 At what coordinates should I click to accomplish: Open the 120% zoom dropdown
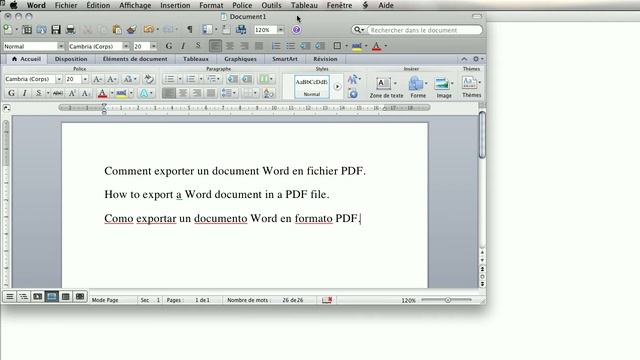coord(280,30)
